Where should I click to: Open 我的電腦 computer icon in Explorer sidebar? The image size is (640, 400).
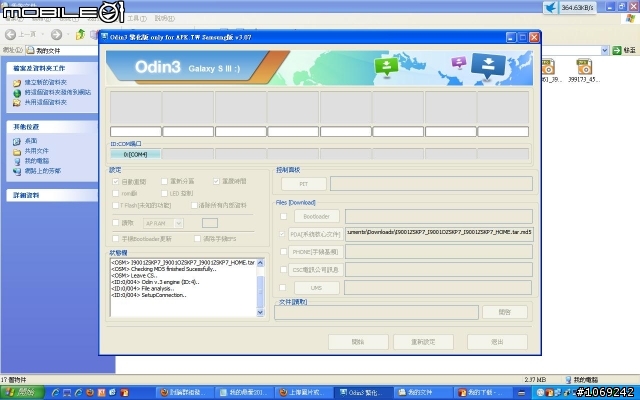pyautogui.click(x=17, y=162)
